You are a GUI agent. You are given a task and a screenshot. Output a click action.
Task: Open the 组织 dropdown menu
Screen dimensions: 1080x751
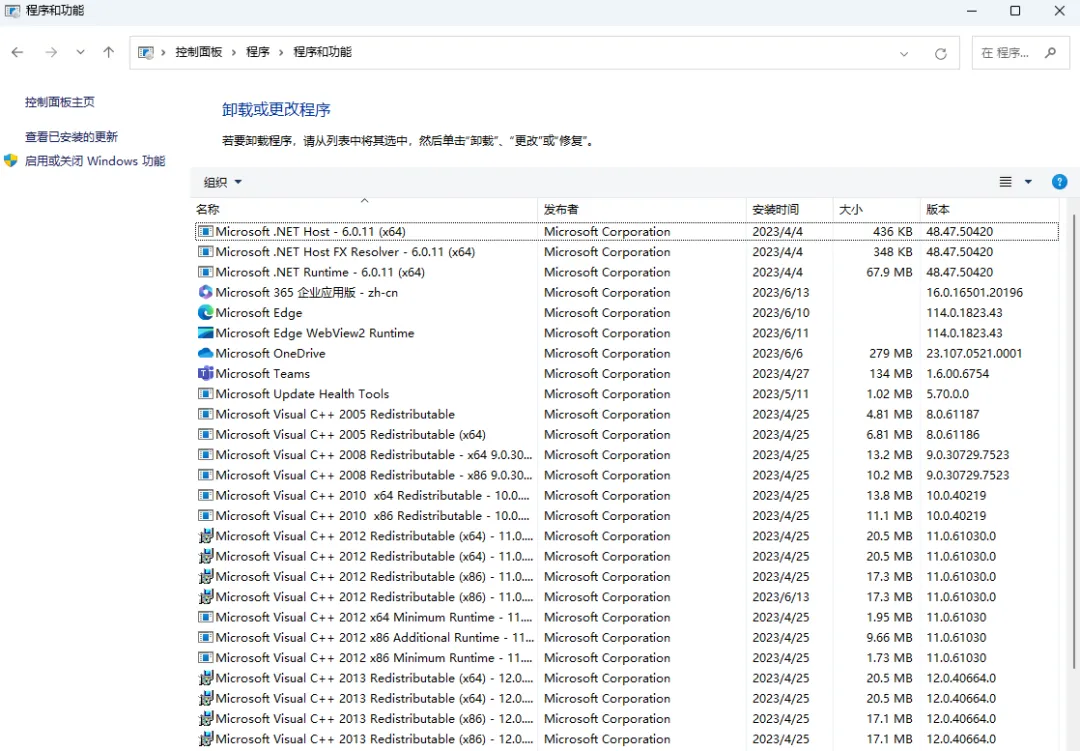(x=222, y=182)
